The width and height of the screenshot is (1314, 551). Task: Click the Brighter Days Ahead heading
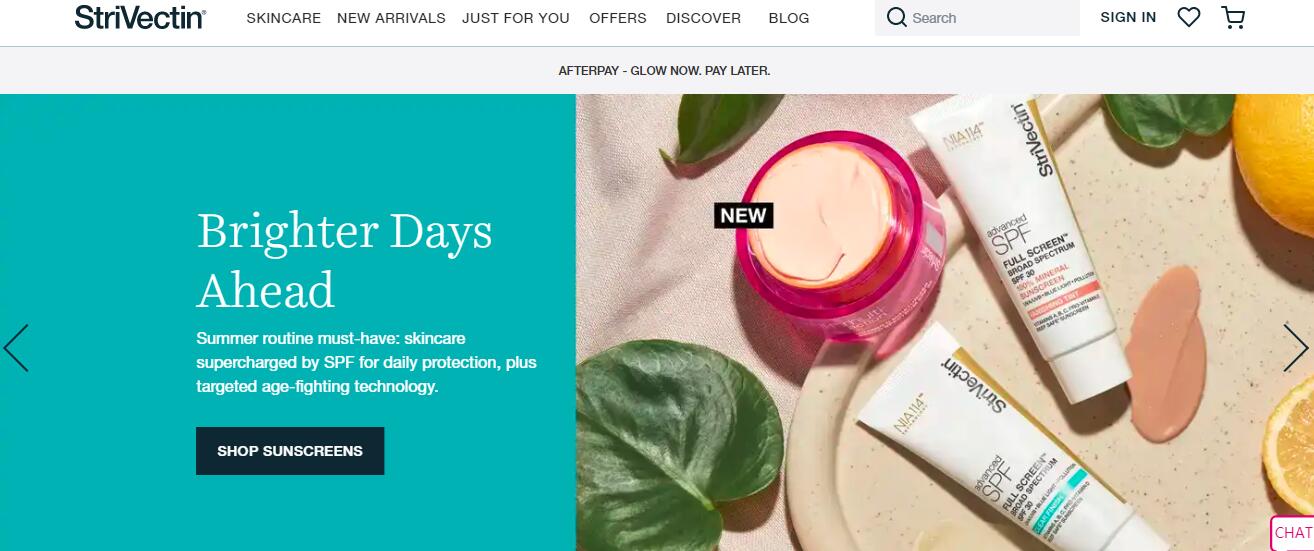point(345,261)
